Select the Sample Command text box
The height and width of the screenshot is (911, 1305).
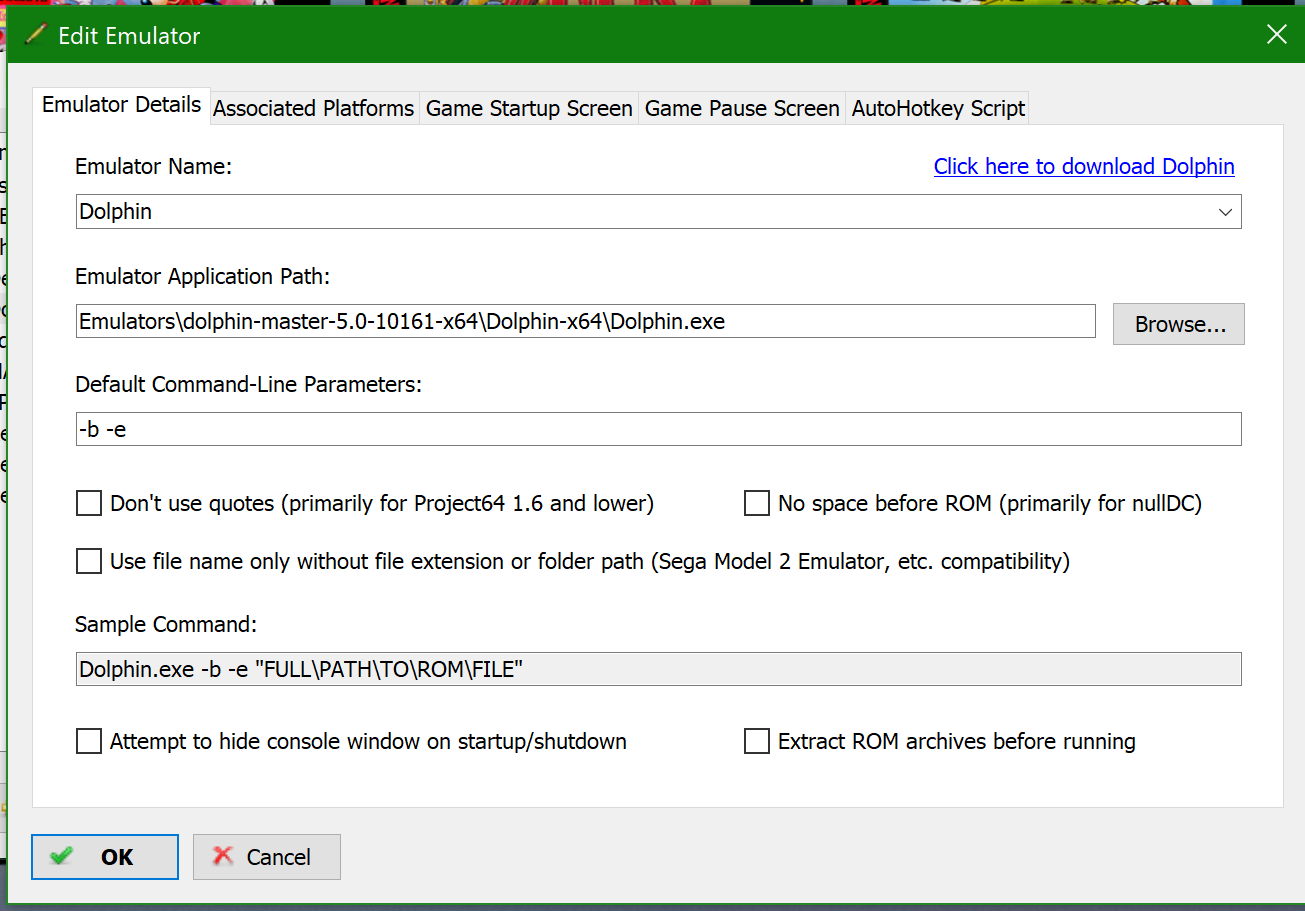(x=659, y=669)
